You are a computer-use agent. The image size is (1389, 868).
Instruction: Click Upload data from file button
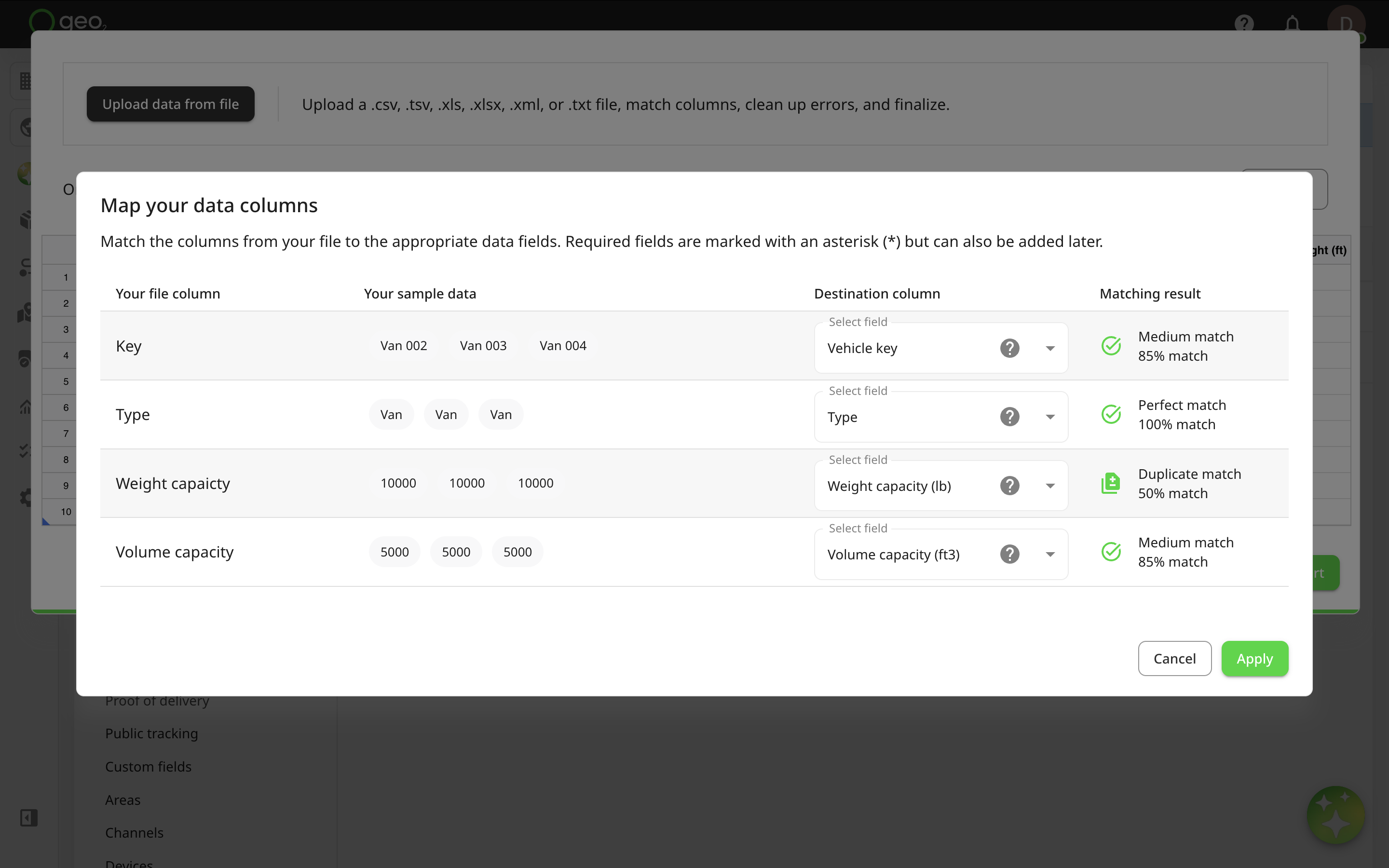(x=170, y=104)
